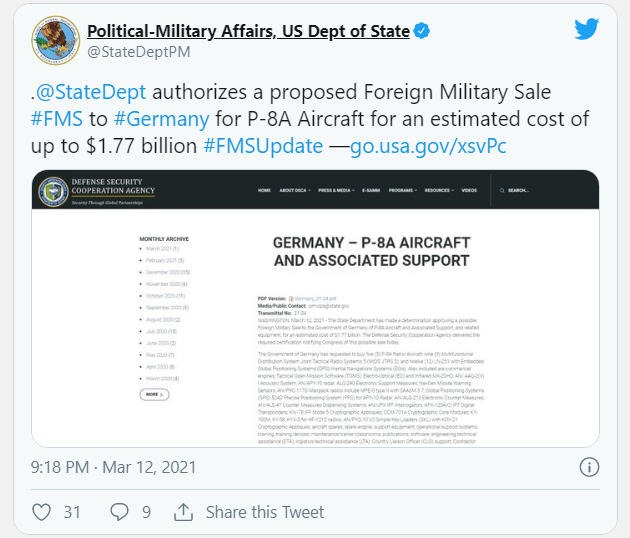This screenshot has width=630, height=538.
Task: Click Share this Tweet text
Action: pos(265,512)
